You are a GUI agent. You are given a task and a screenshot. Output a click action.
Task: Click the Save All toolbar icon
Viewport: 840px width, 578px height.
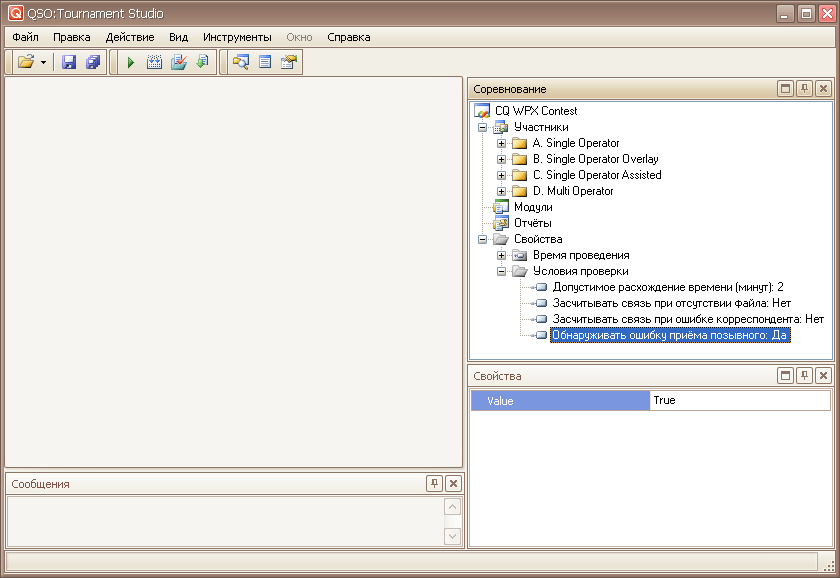point(93,62)
